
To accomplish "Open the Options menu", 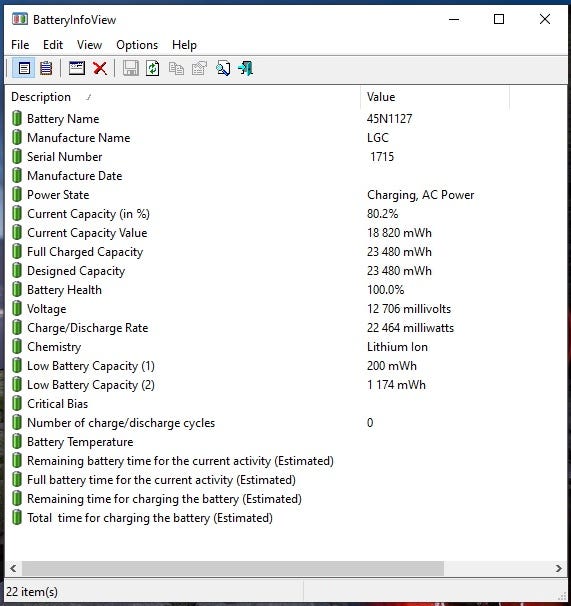I will [x=137, y=45].
